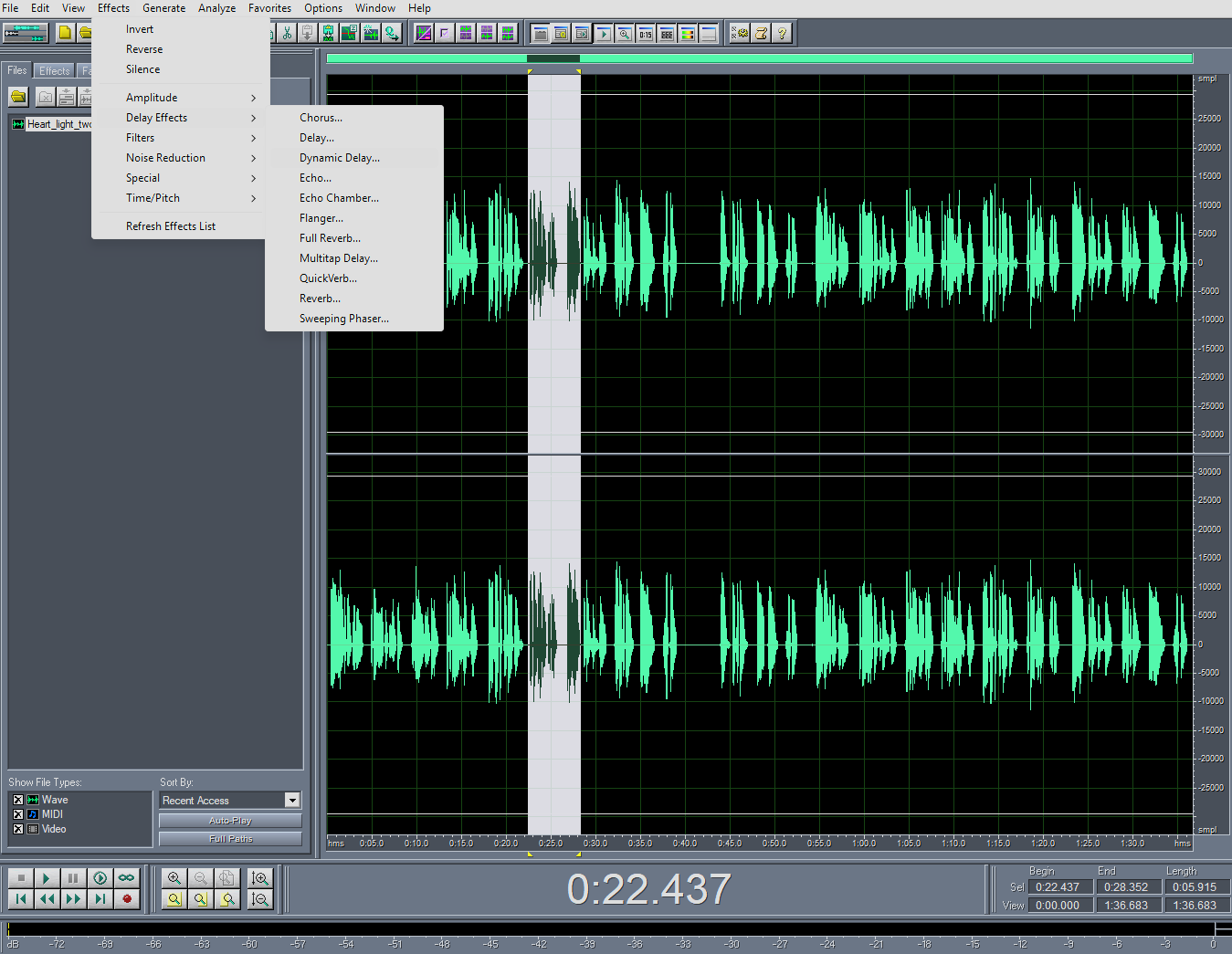Switch to multitrack view with the waveform toggle icon
1232x954 pixels.
pos(26,33)
